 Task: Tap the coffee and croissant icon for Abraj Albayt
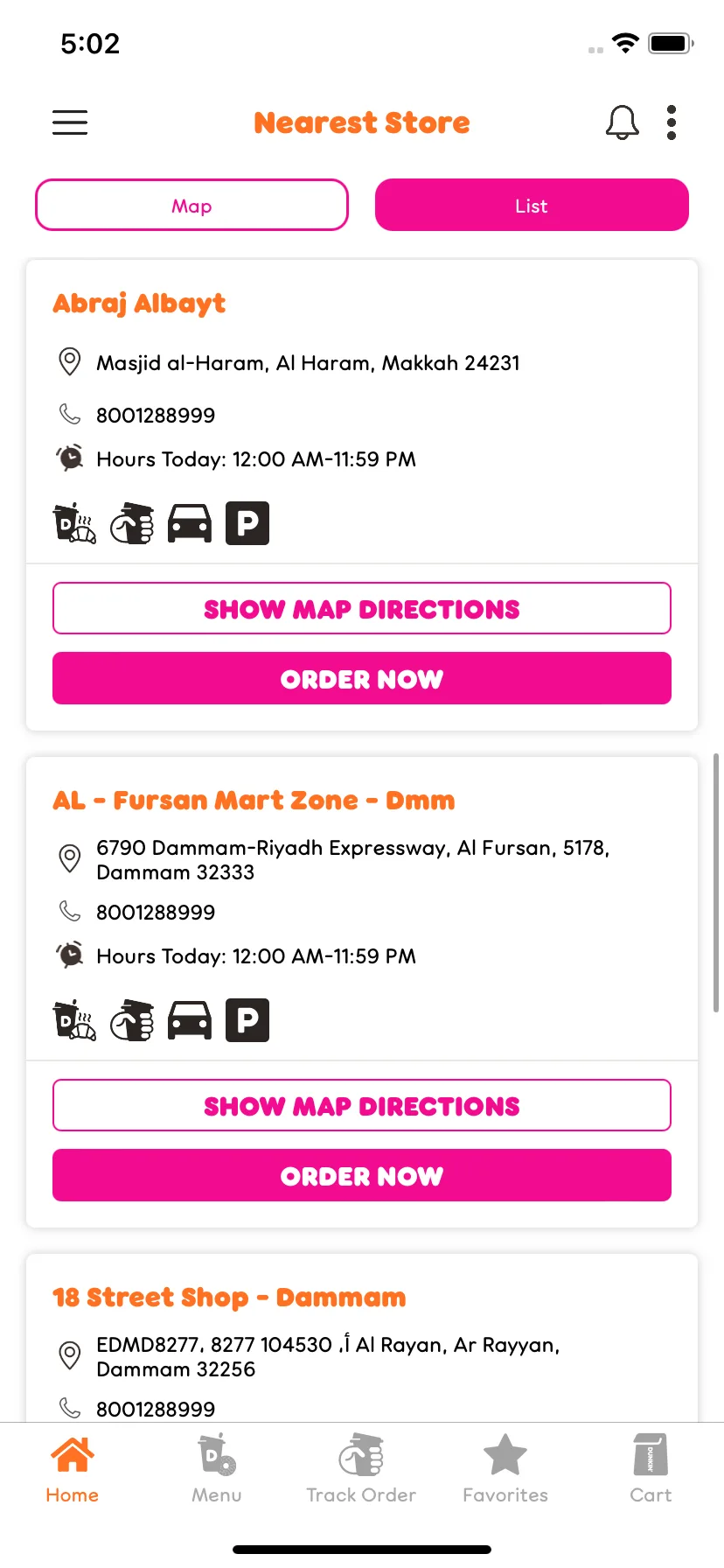75,523
